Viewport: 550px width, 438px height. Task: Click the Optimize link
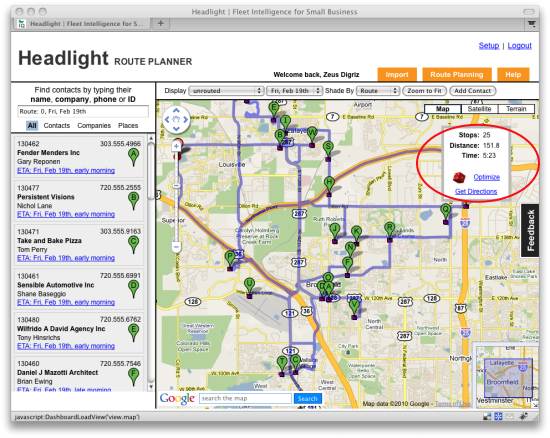click(487, 177)
